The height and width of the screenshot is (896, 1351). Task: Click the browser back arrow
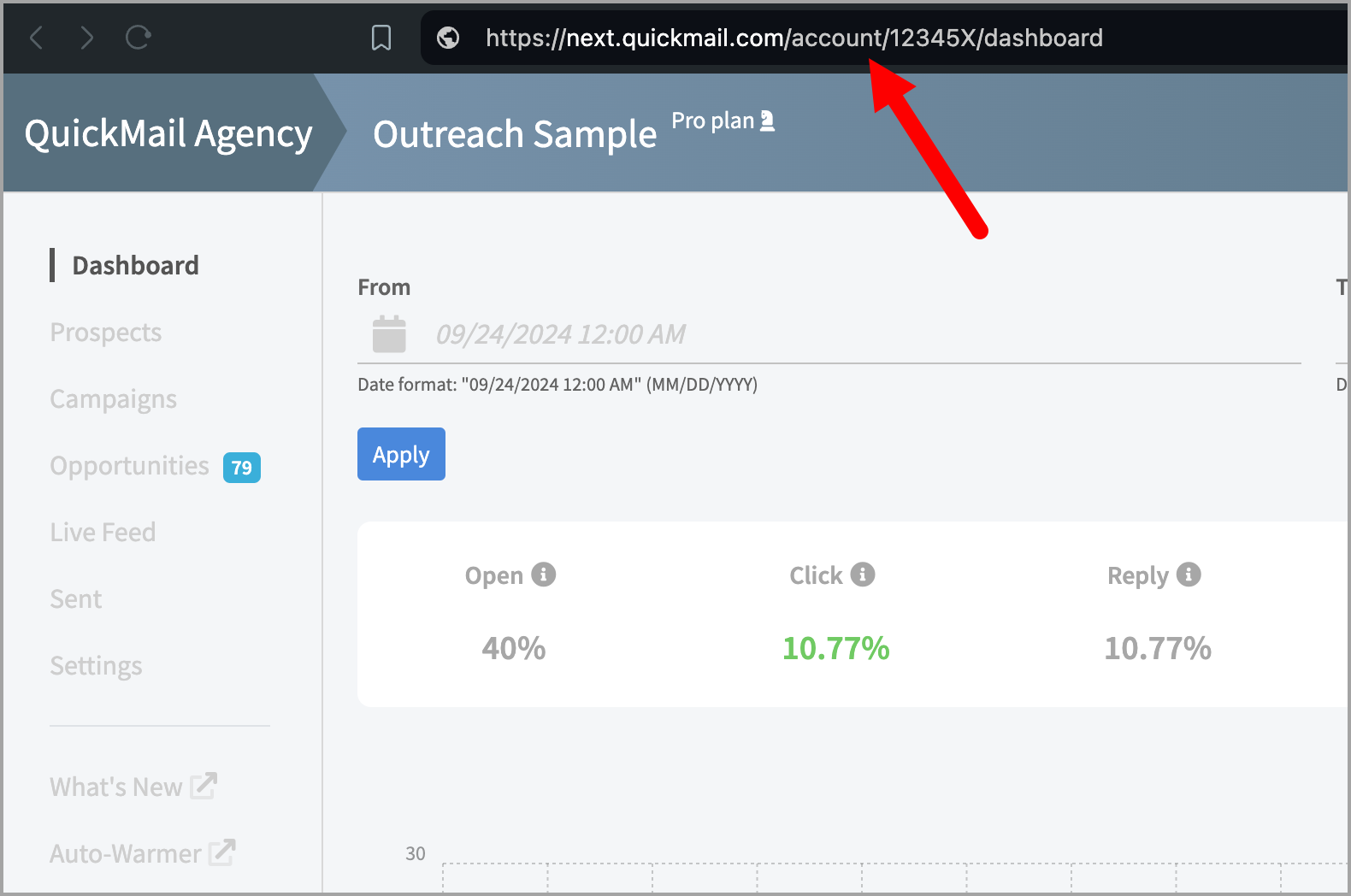point(37,38)
